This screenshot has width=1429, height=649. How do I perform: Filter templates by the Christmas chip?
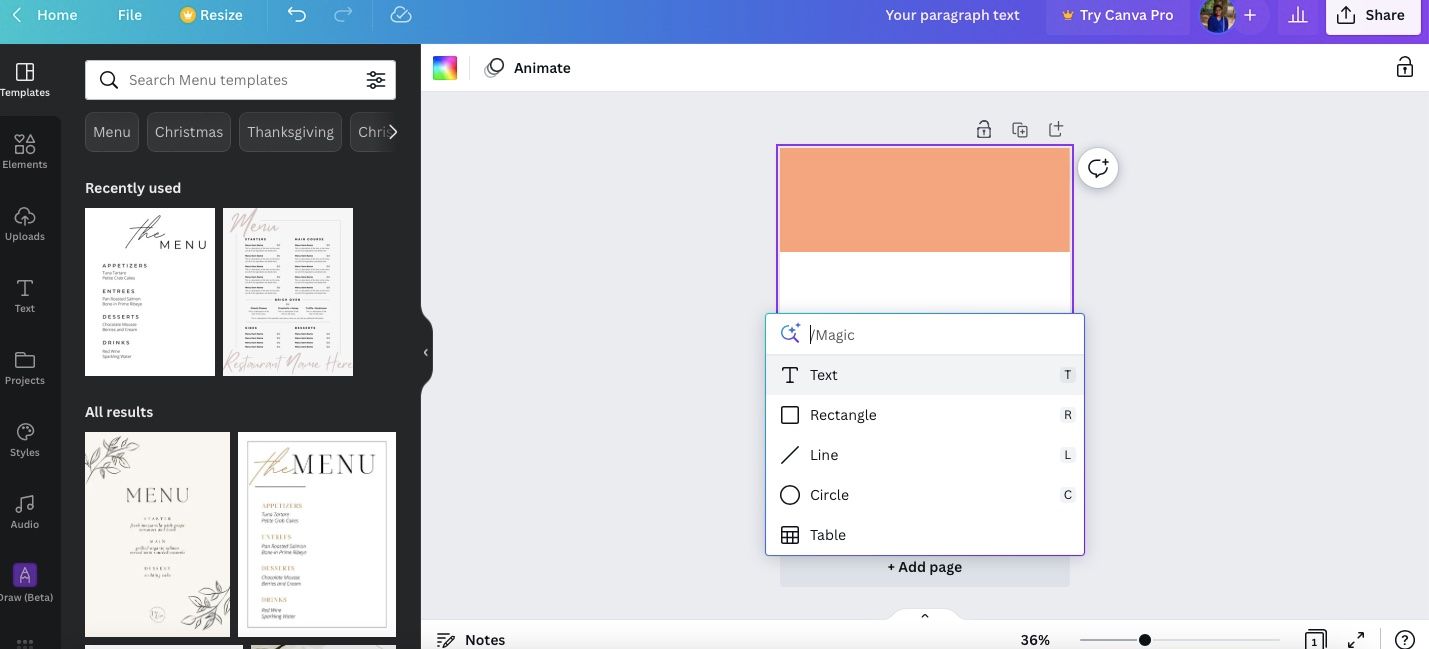click(189, 132)
